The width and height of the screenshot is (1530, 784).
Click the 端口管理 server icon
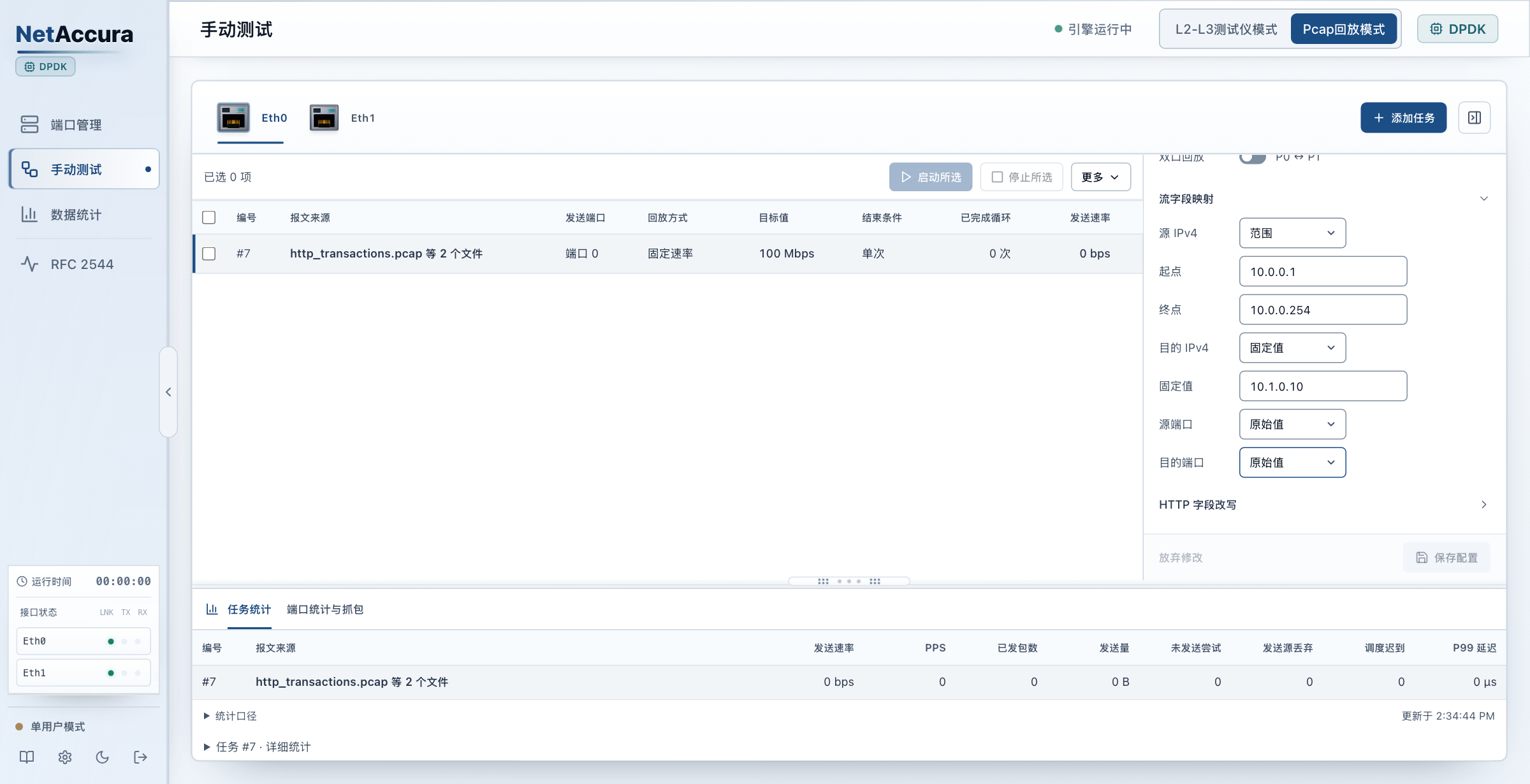click(29, 124)
